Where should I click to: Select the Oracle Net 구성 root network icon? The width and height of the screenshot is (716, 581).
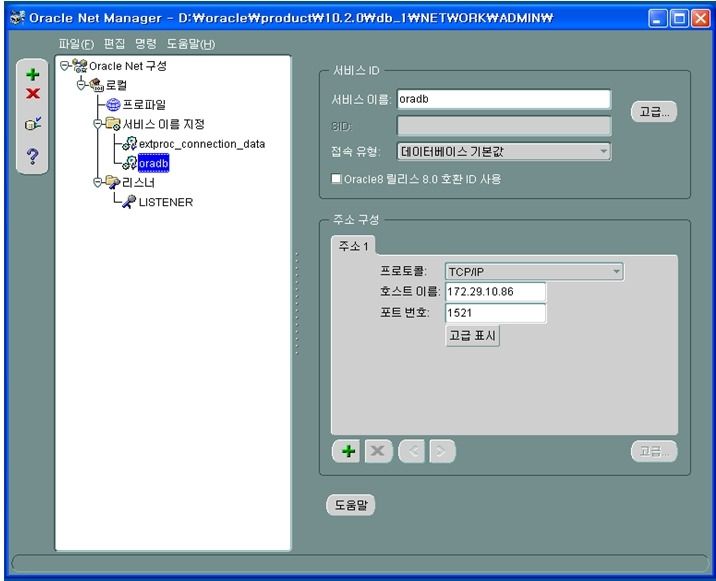80,66
